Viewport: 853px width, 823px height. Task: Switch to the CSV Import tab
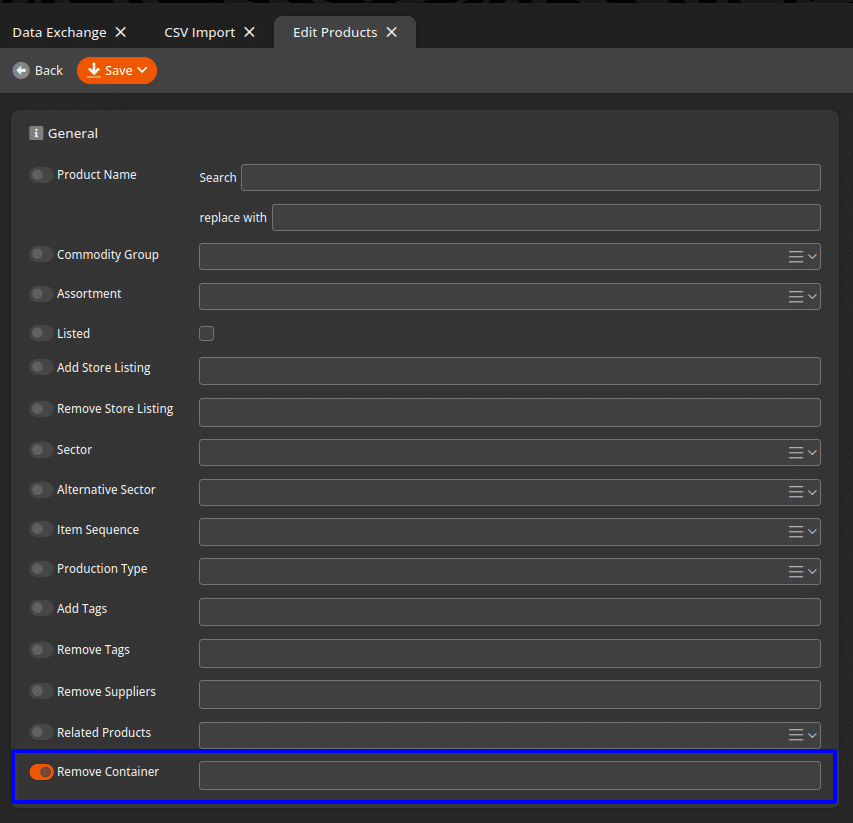coord(199,32)
